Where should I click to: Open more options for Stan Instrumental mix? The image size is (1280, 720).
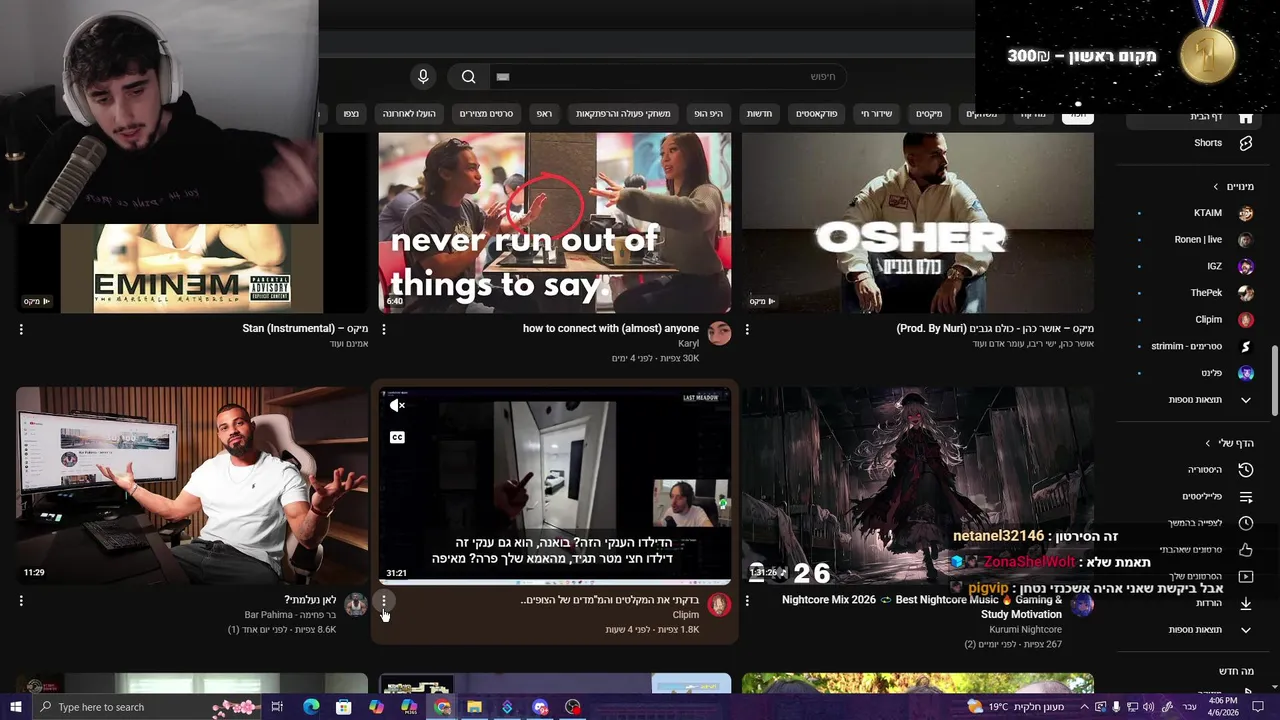coord(21,329)
